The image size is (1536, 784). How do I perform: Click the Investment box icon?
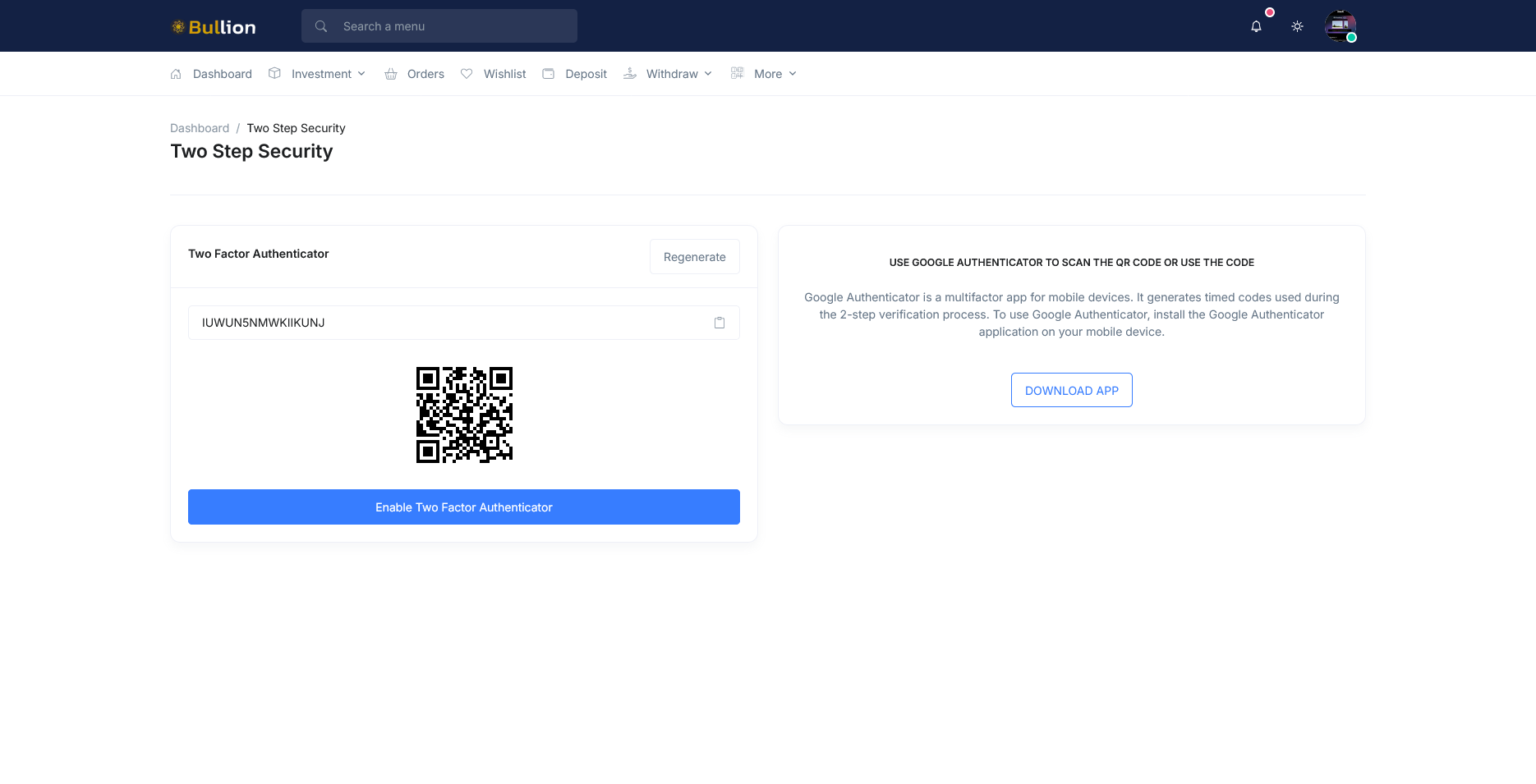pyautogui.click(x=274, y=74)
